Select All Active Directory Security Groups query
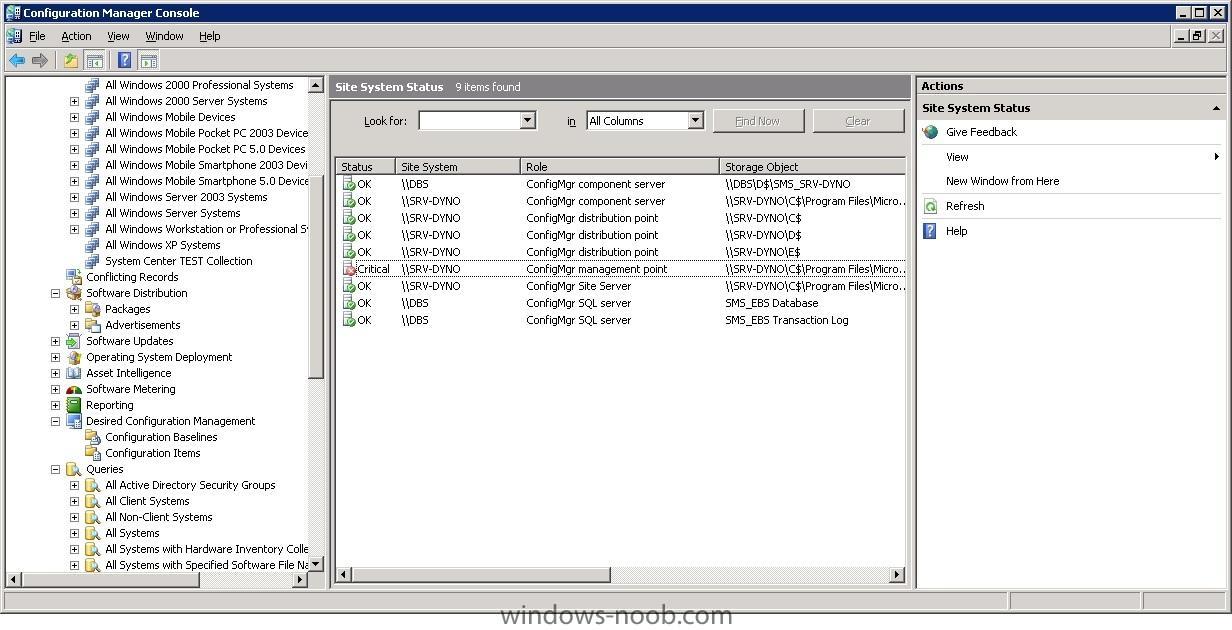This screenshot has width=1232, height=630. pos(190,485)
